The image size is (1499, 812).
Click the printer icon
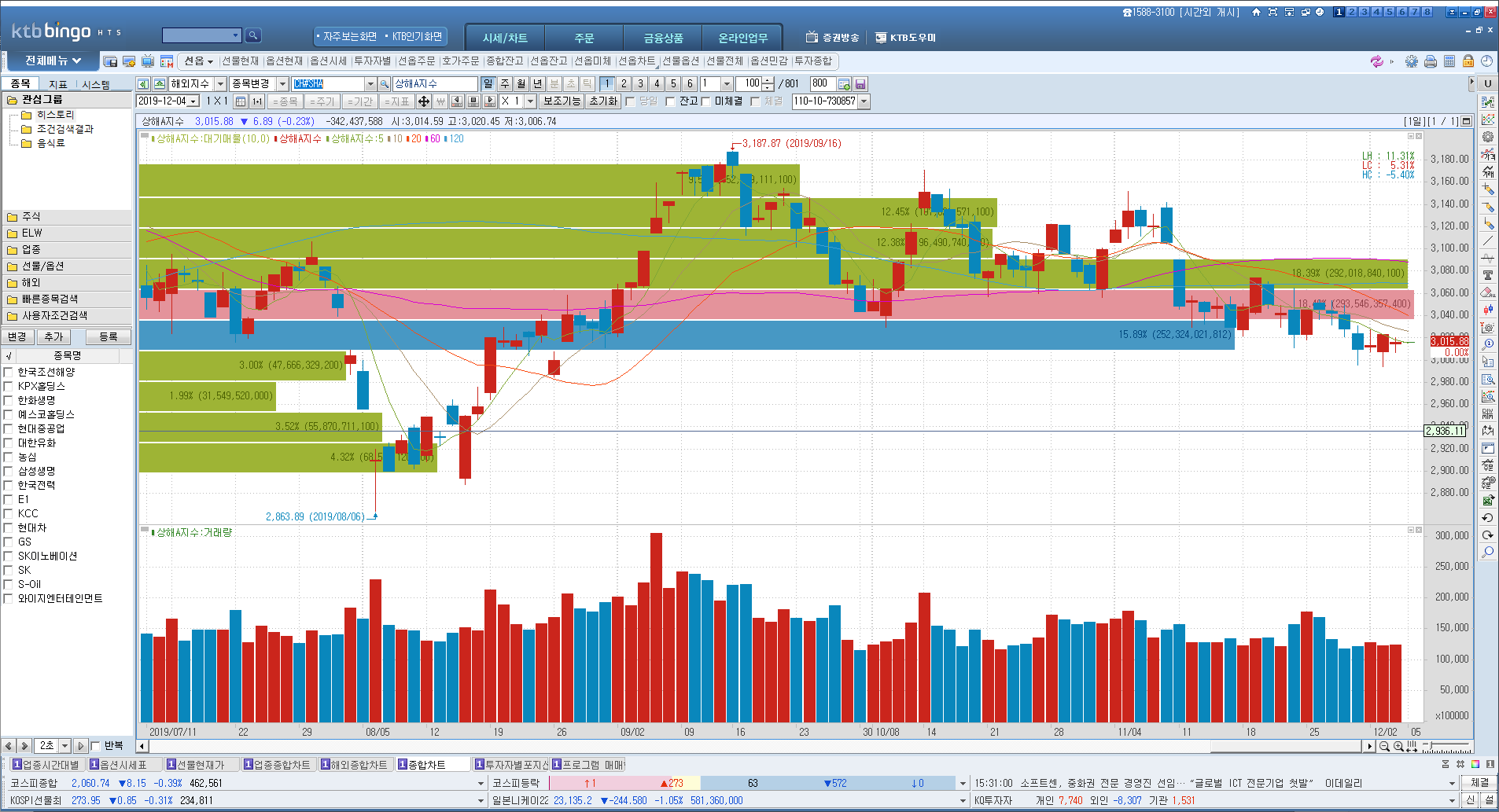(1431, 61)
